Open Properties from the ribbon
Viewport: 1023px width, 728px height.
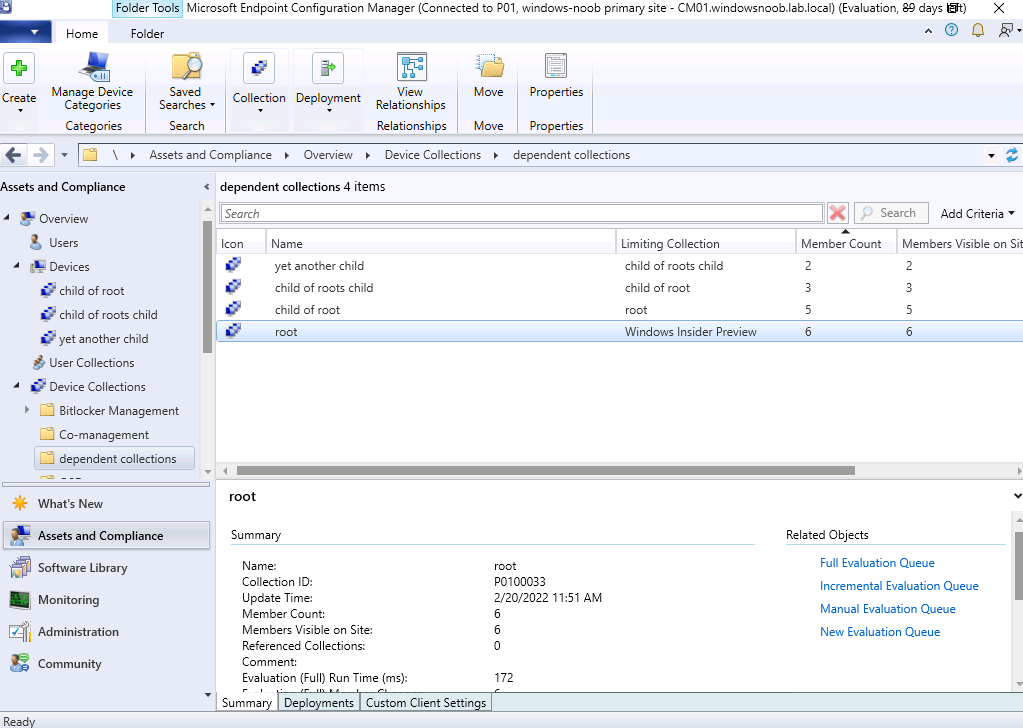556,76
